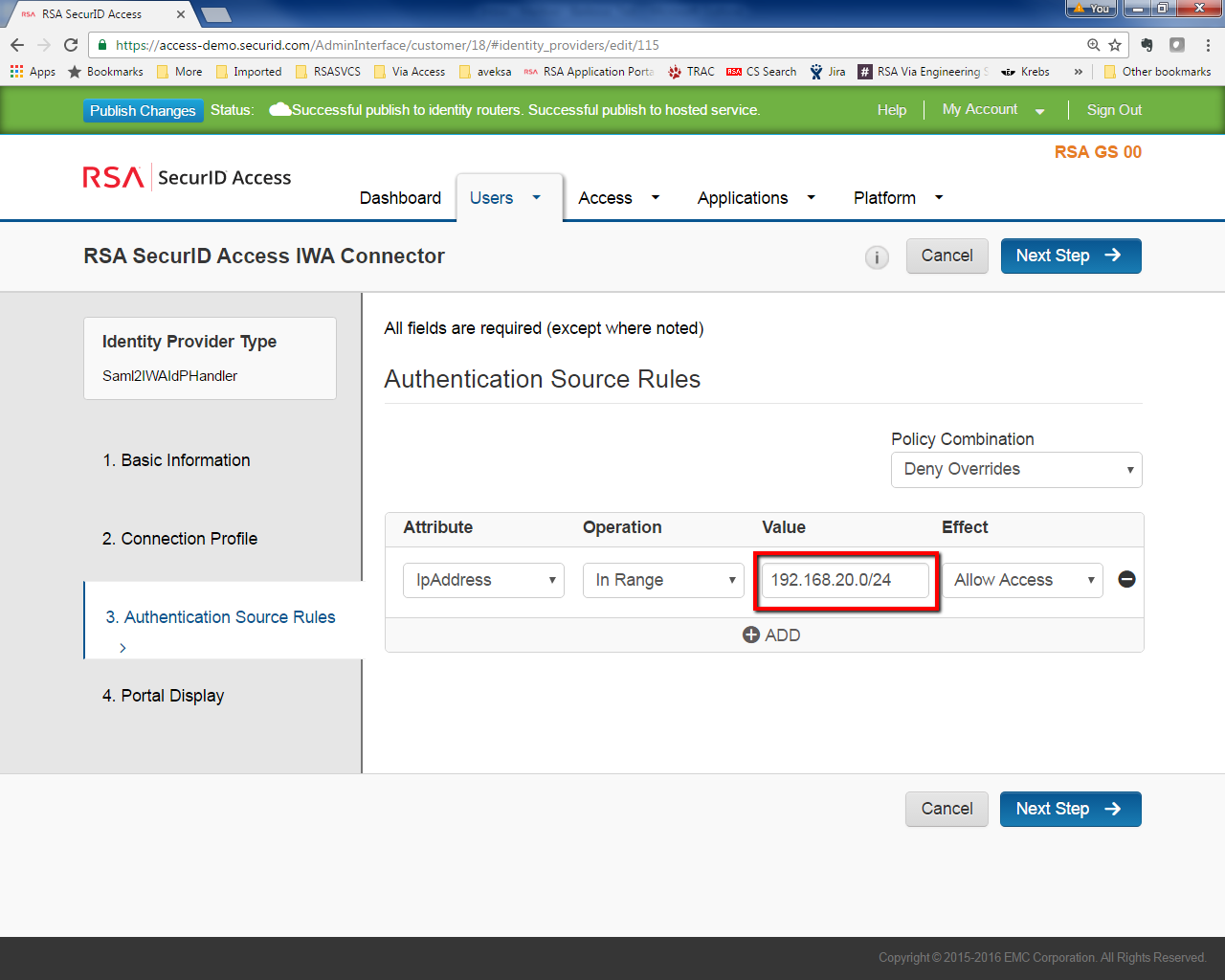The height and width of the screenshot is (980, 1225).
Task: Open Chrome's three-dot menu
Action: [x=1207, y=45]
